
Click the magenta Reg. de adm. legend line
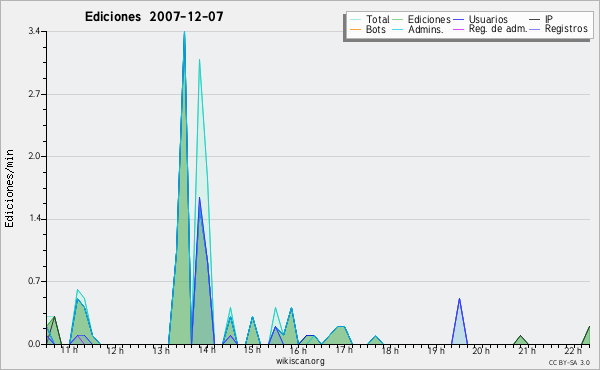click(458, 29)
